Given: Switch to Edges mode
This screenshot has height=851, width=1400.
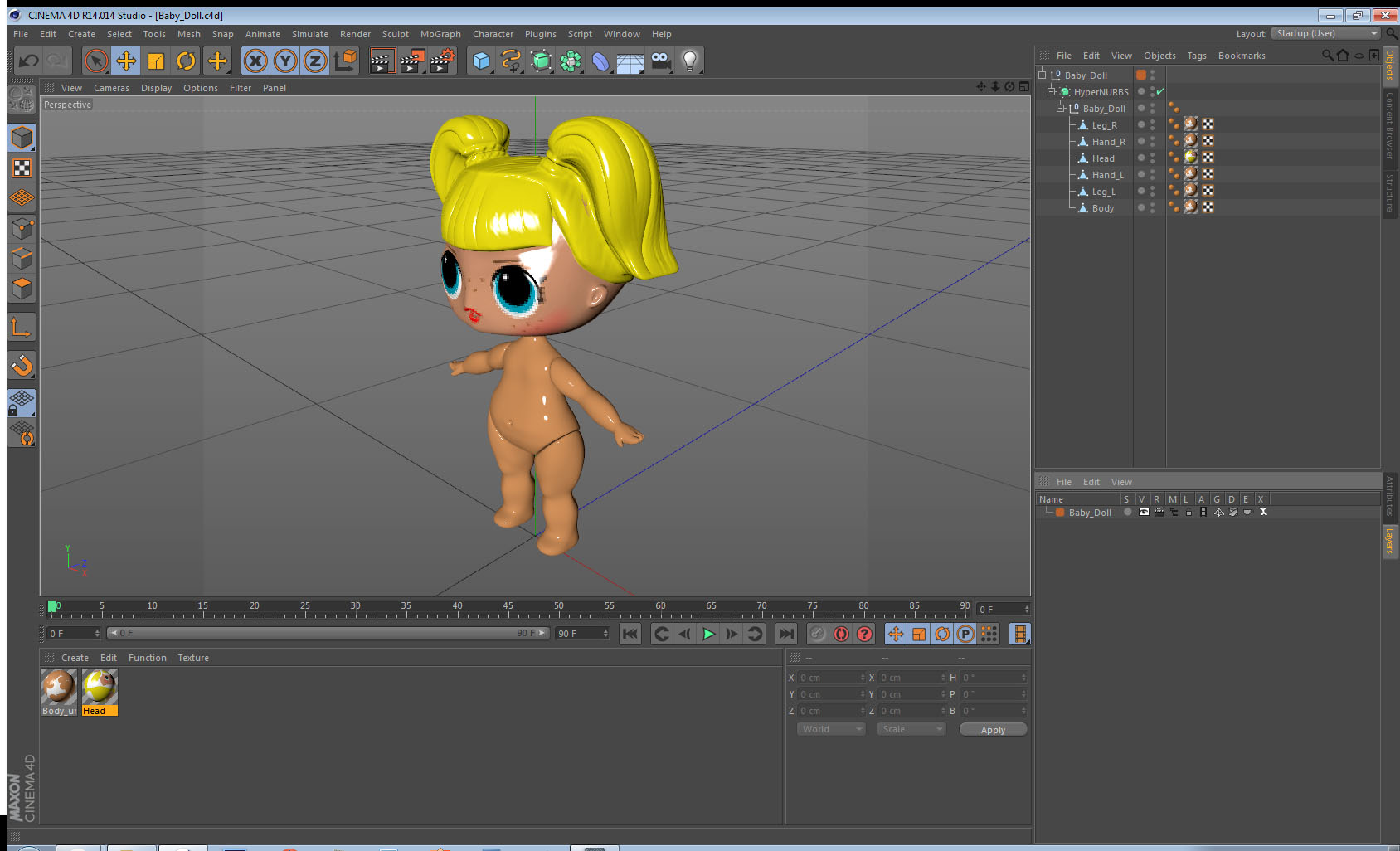Looking at the screenshot, I should [x=22, y=258].
